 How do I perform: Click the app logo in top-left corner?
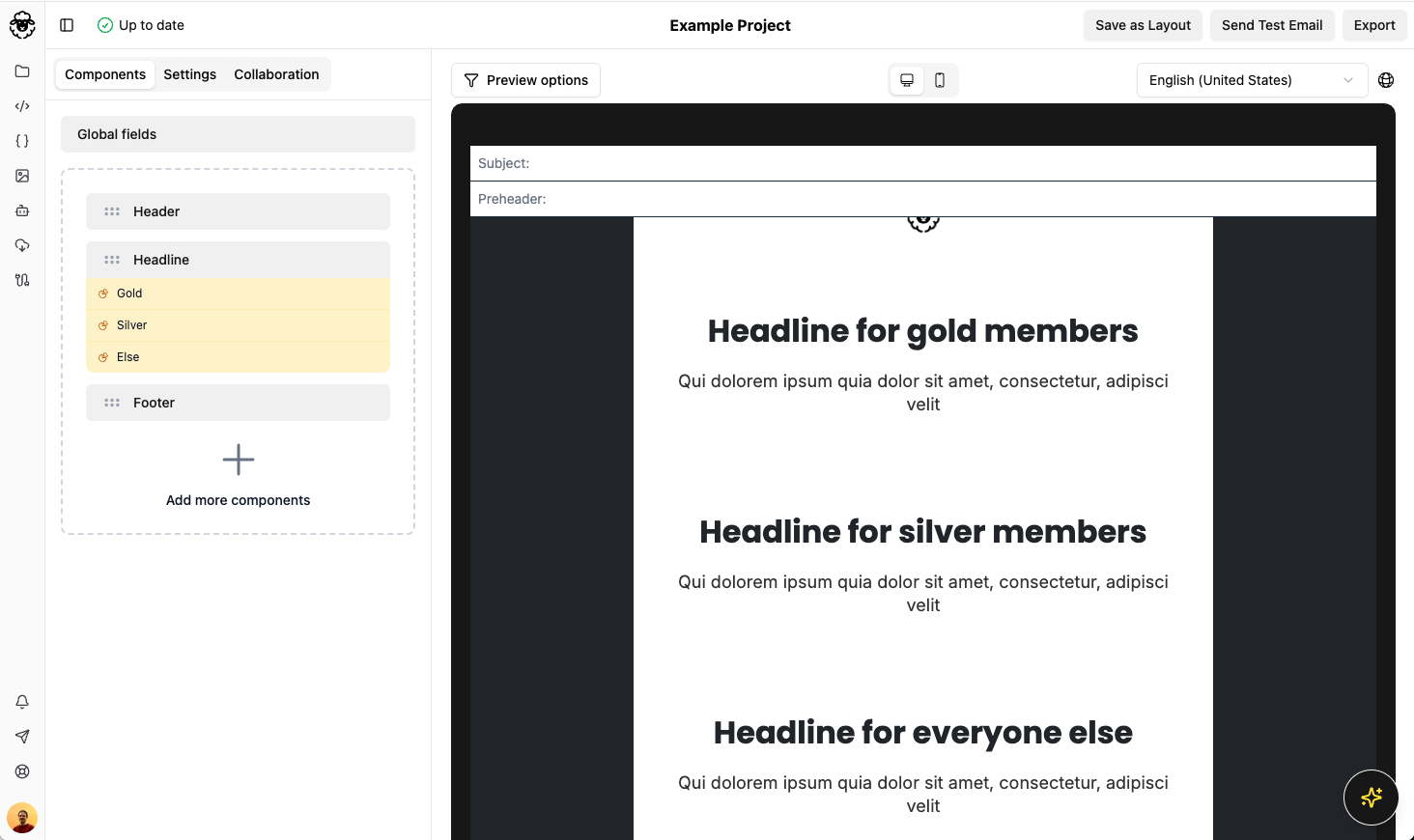click(22, 25)
